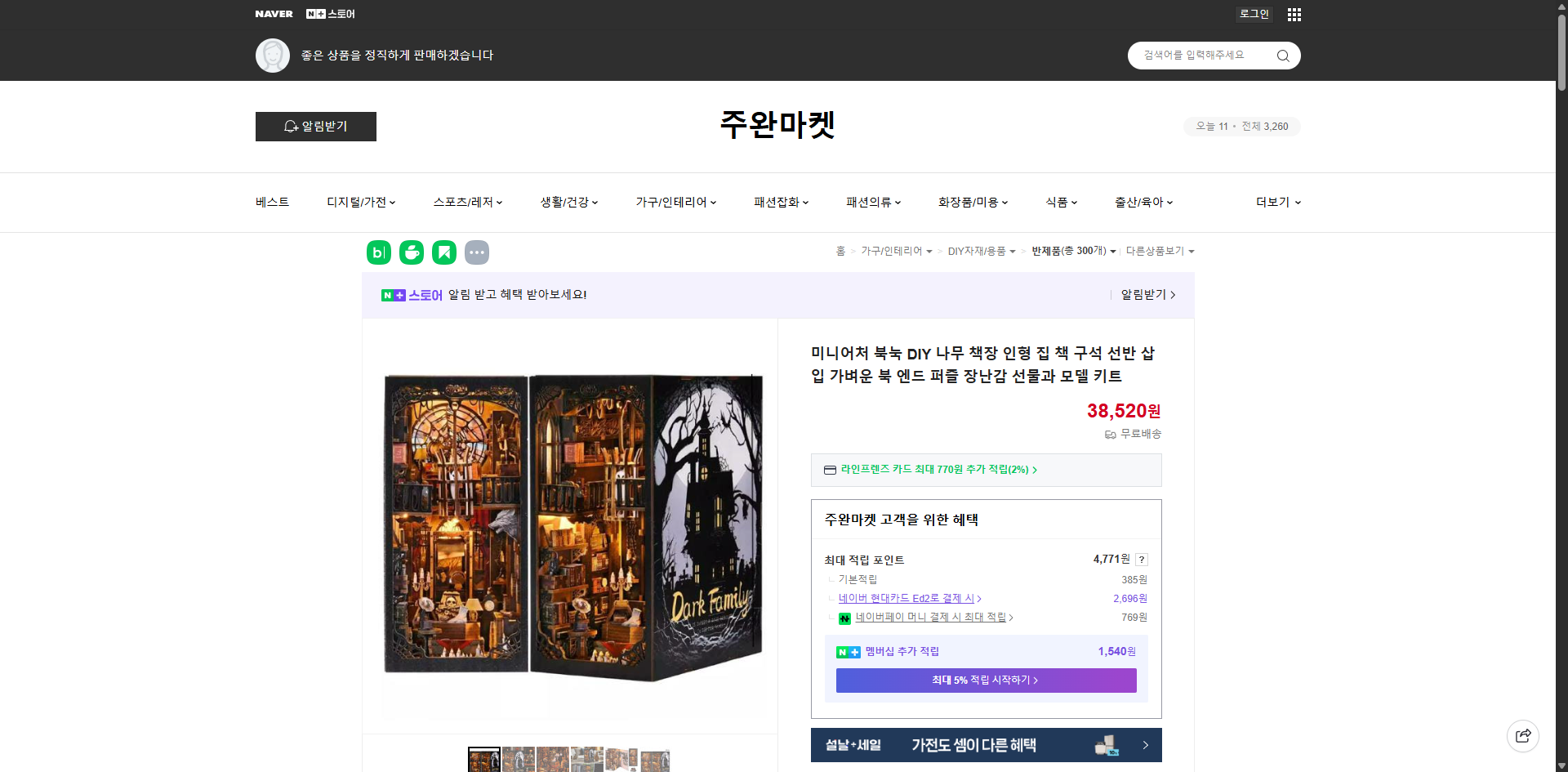
Task: Click the NAVER logo
Action: click(274, 14)
